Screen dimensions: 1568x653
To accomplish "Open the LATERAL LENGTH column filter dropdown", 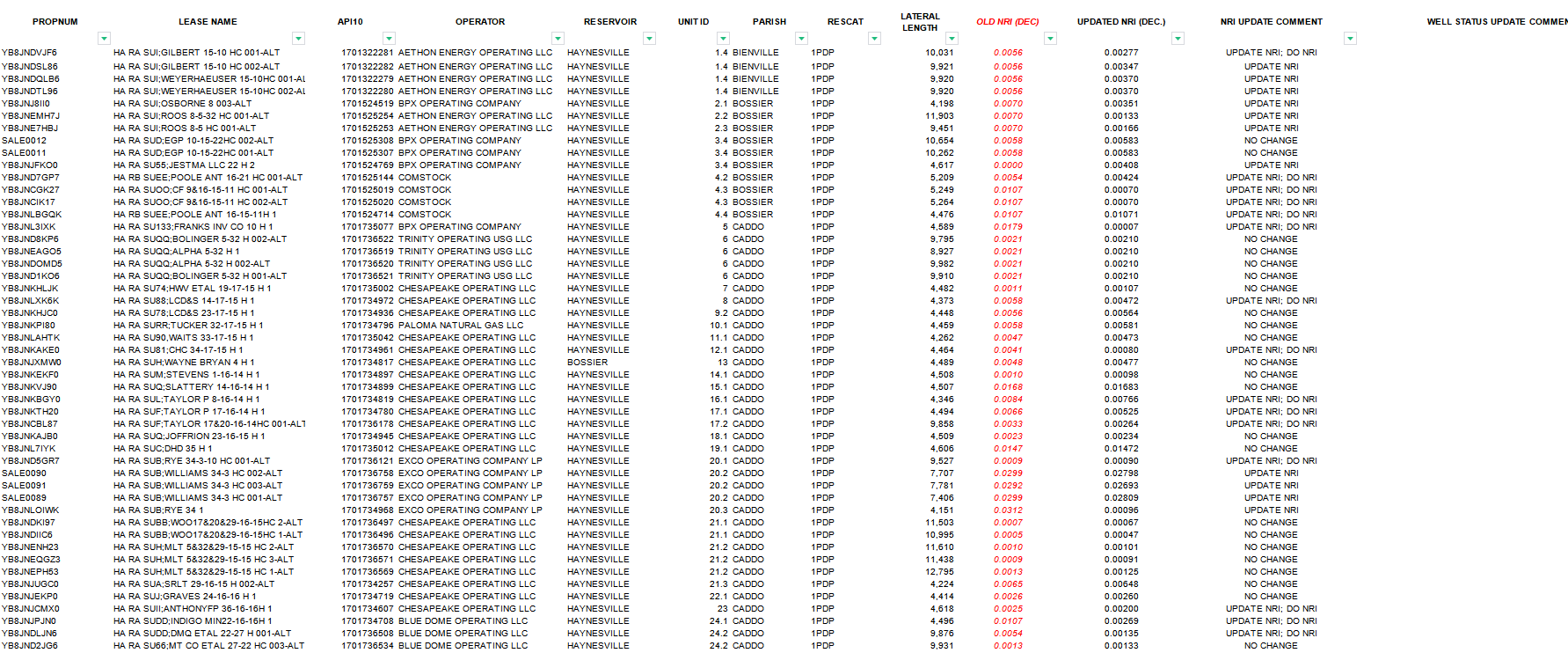I will coord(952,39).
